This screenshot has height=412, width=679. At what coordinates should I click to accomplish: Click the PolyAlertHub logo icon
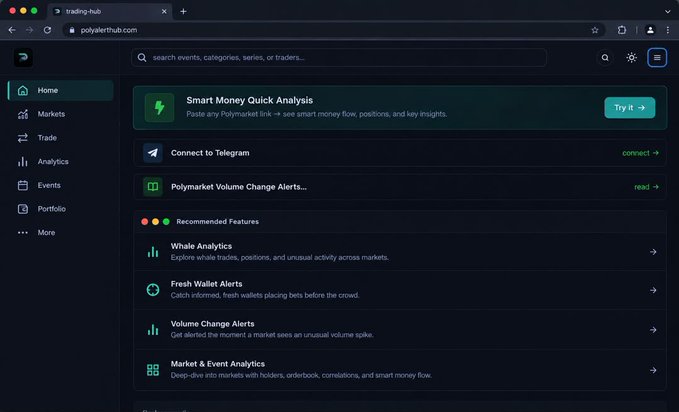[23, 58]
